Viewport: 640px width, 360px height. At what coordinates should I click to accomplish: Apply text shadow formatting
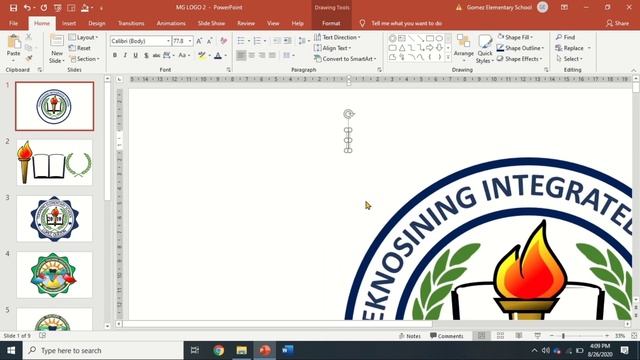pyautogui.click(x=146, y=55)
